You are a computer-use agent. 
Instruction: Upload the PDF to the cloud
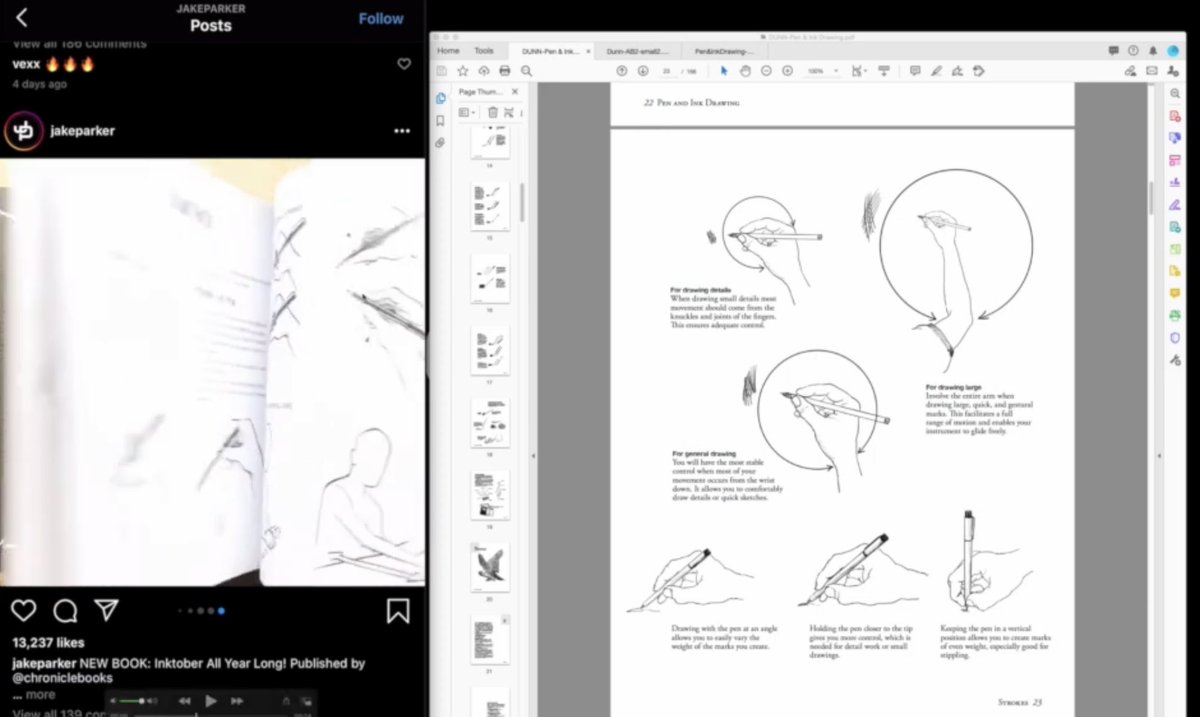click(x=484, y=71)
